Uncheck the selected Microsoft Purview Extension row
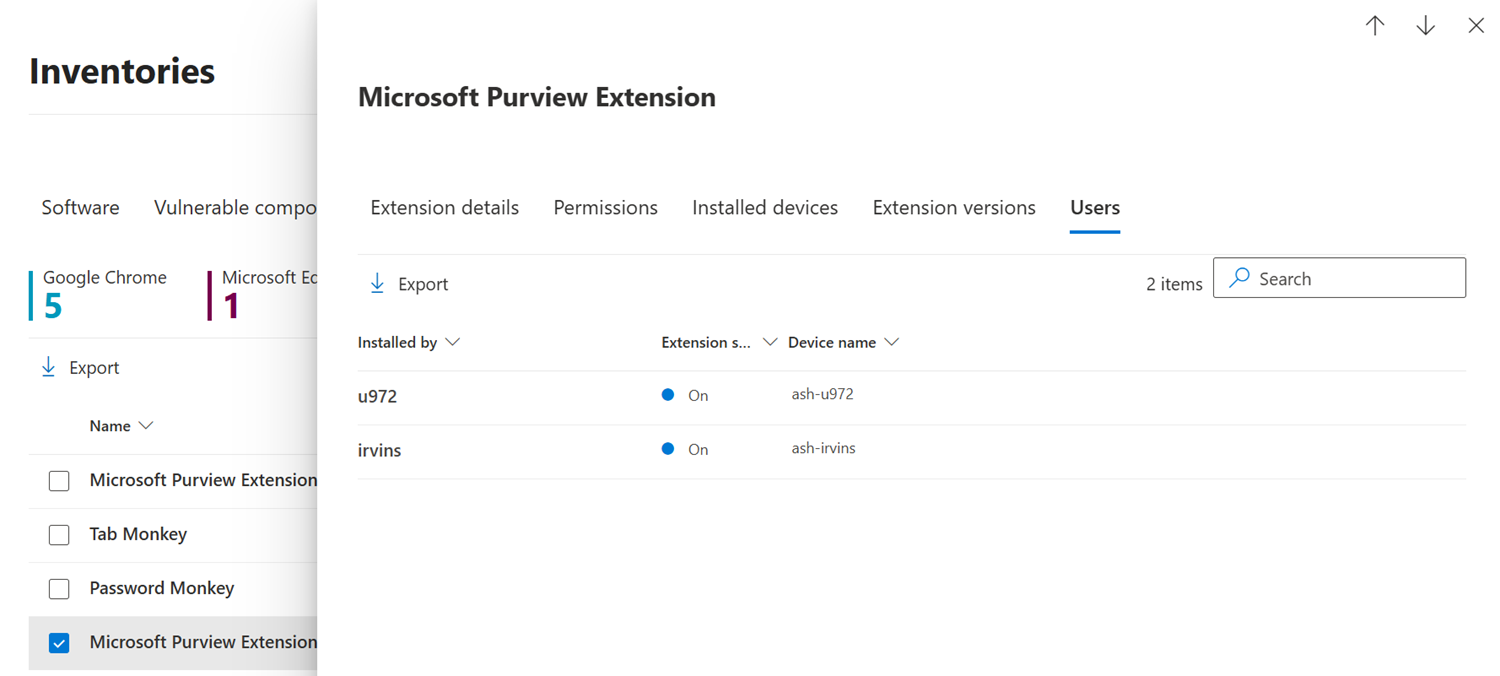The width and height of the screenshot is (1500, 676). (59, 643)
